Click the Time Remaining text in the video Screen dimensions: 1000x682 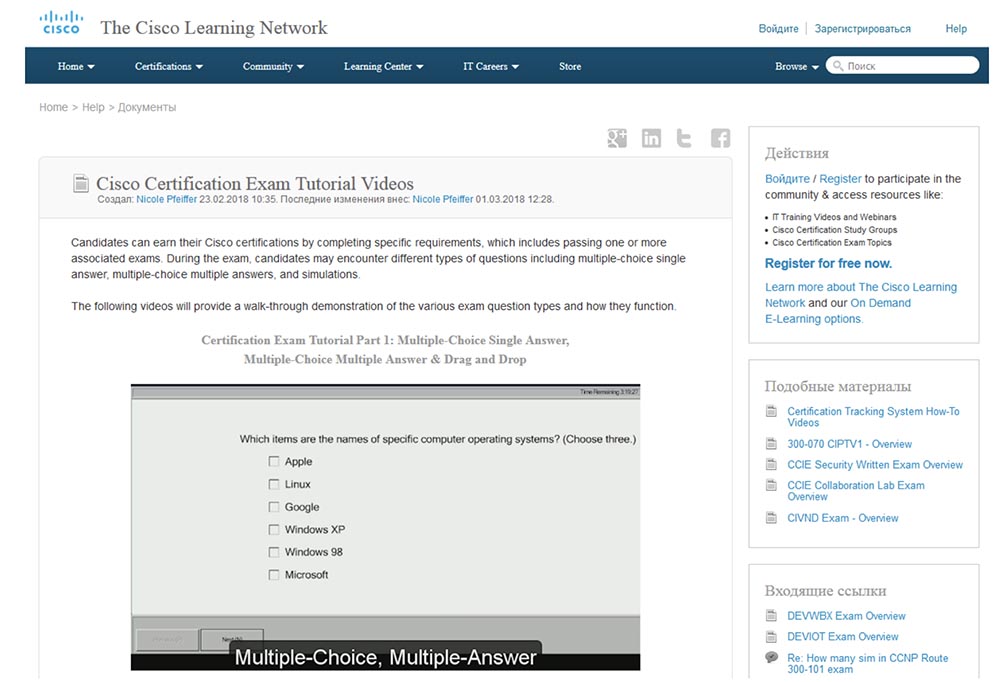pos(608,392)
